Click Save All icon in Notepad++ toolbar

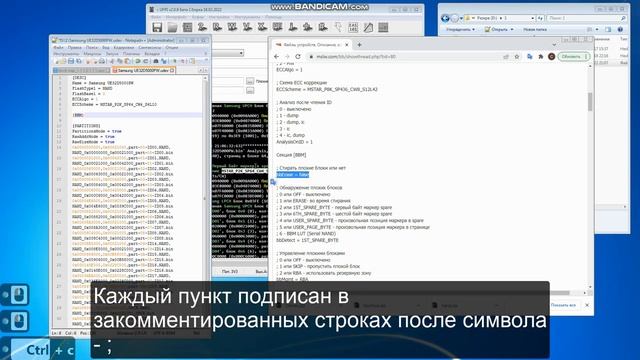click(x=78, y=61)
